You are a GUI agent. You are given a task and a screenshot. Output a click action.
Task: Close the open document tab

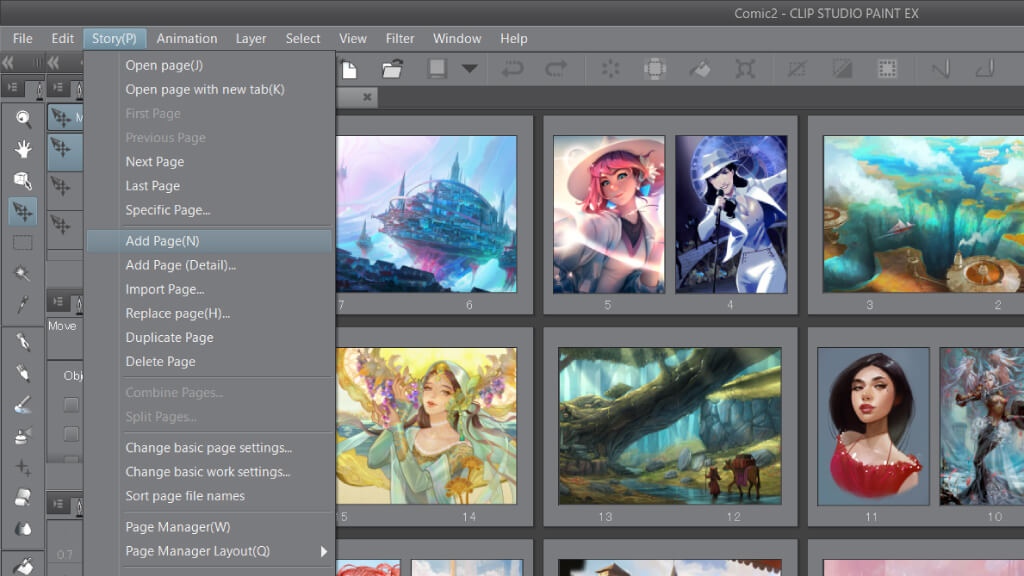tap(367, 97)
